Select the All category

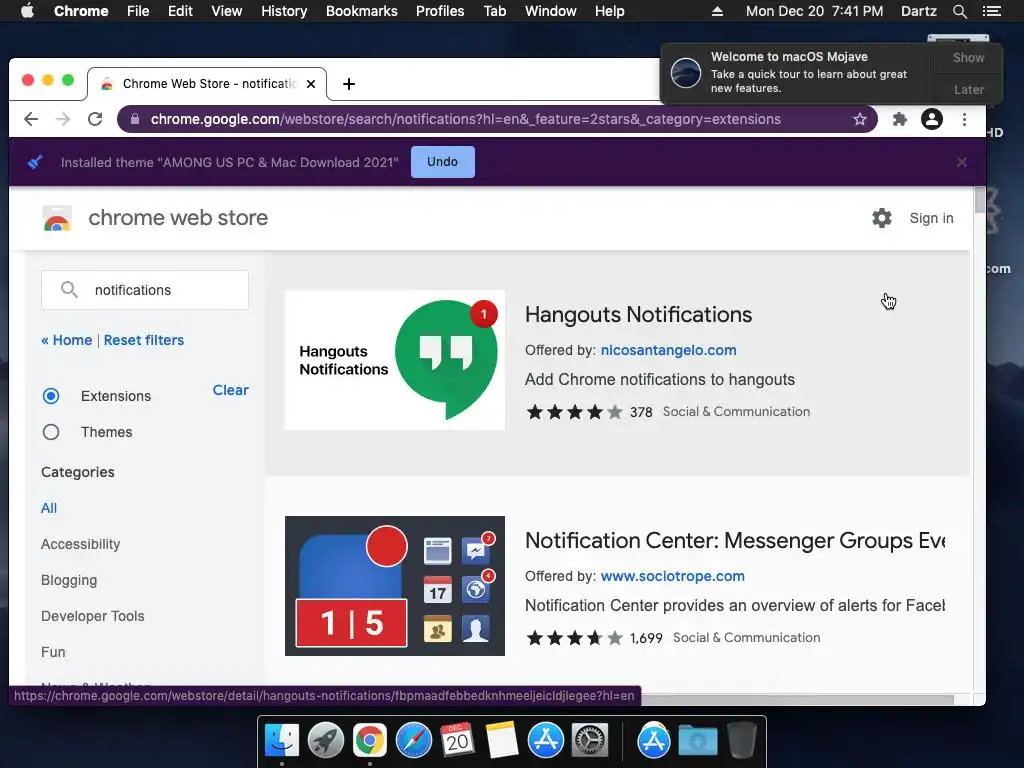click(49, 508)
